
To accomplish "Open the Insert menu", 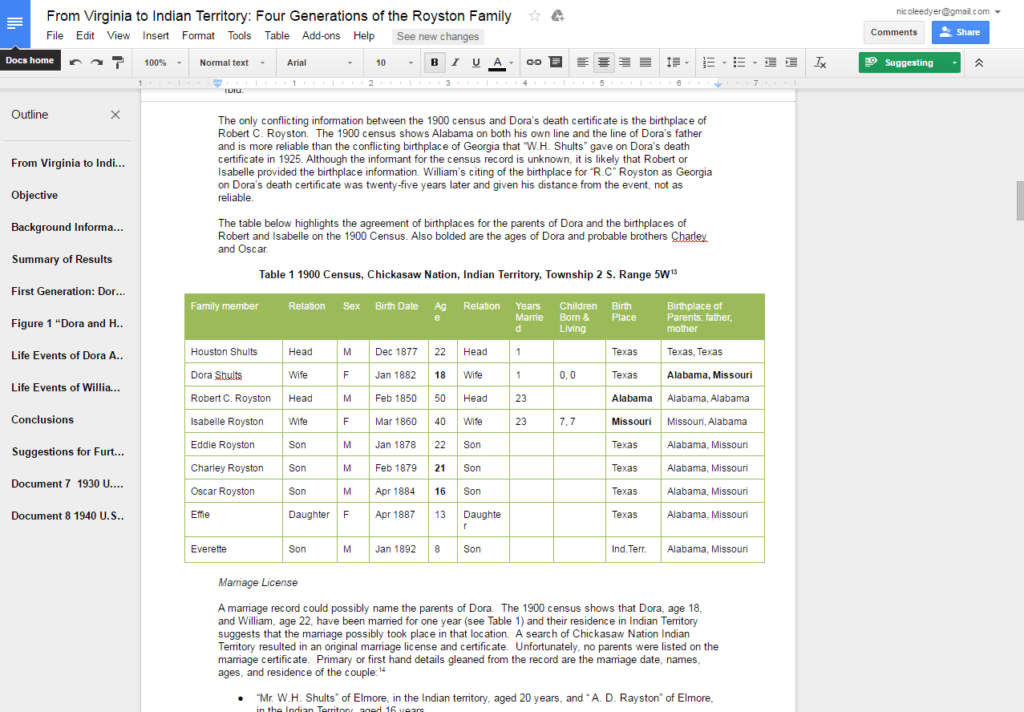I will point(155,36).
